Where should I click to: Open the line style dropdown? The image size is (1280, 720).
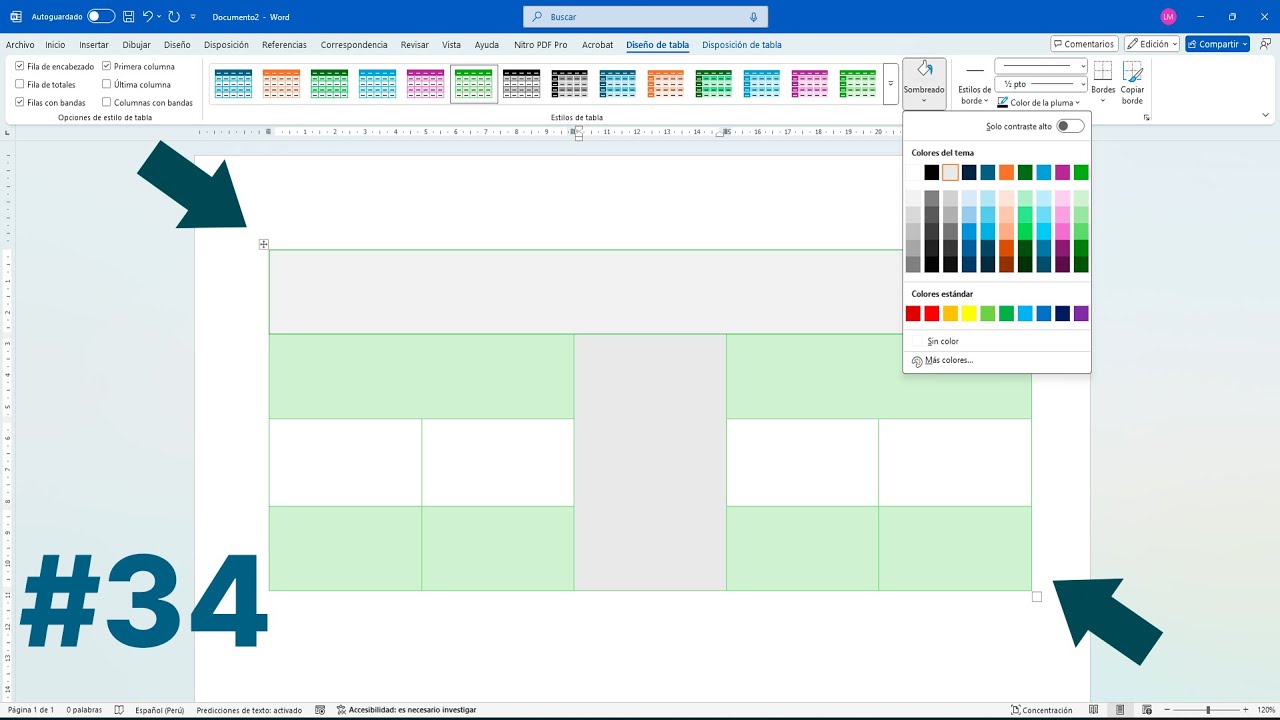(x=1041, y=66)
